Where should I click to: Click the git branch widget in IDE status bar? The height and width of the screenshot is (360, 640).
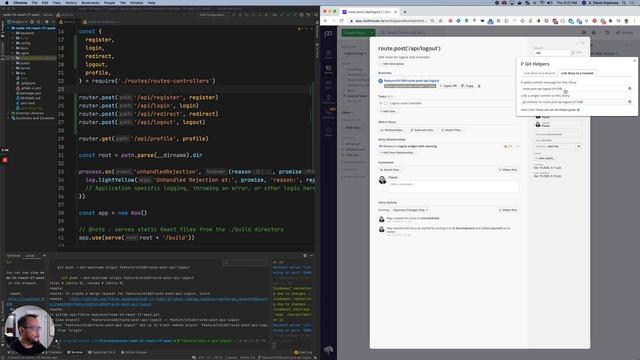(x=286, y=358)
